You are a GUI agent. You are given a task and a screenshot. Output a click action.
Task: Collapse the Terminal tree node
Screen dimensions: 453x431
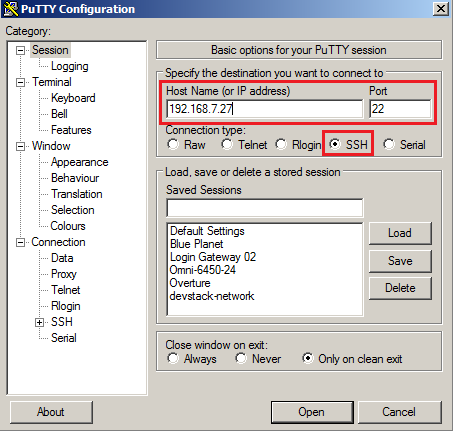click(21, 82)
